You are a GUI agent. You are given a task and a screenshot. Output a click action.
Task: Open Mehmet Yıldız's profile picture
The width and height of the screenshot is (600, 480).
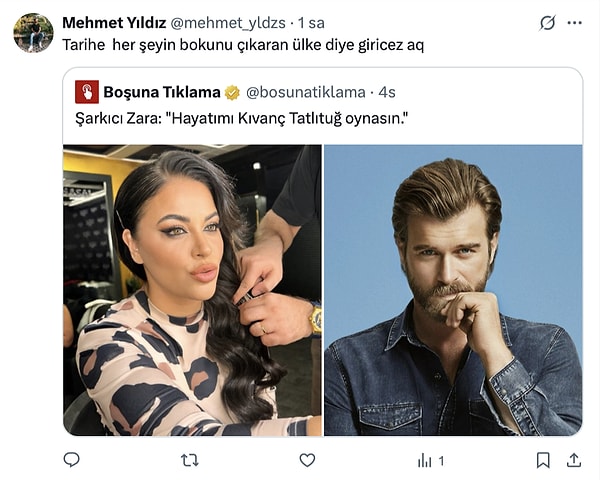33,33
